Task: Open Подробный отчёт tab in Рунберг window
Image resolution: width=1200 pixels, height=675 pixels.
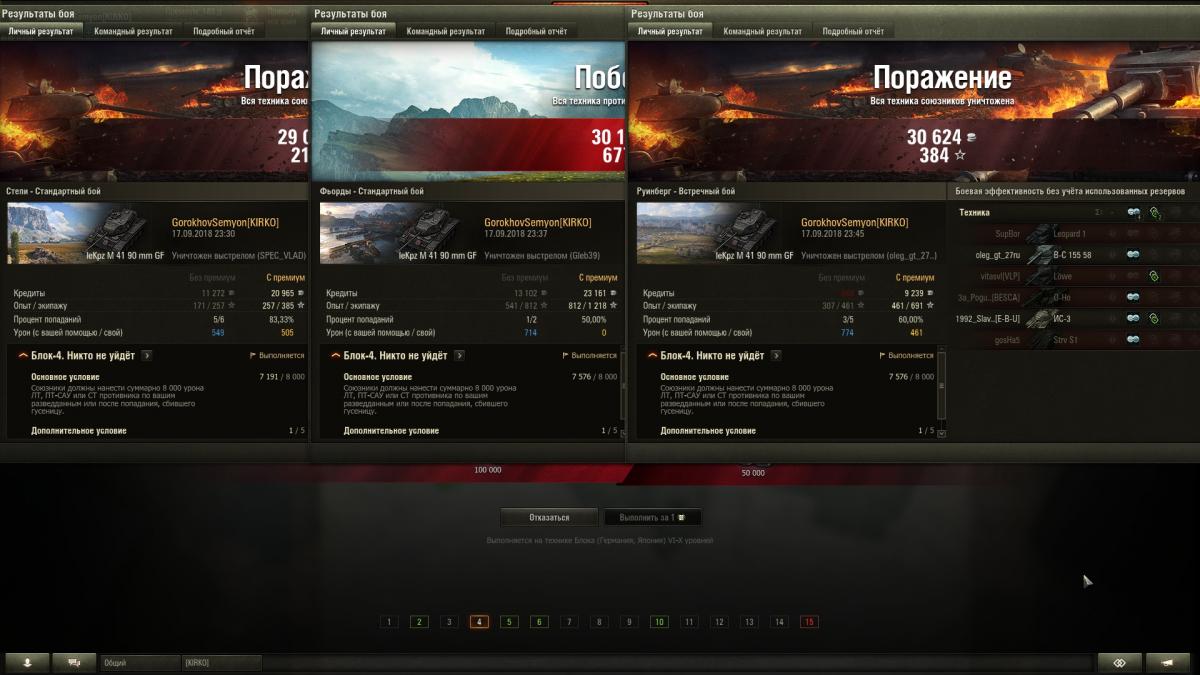Action: coord(854,31)
